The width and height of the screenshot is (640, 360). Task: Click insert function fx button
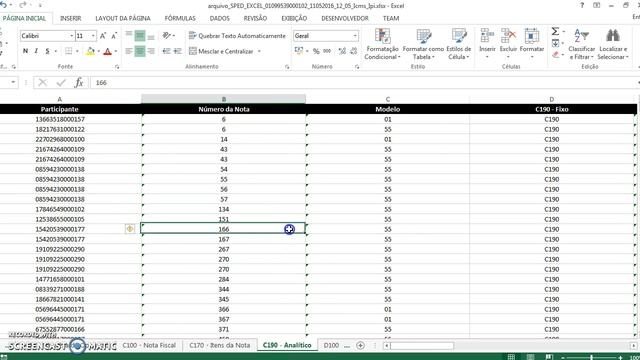(79, 83)
